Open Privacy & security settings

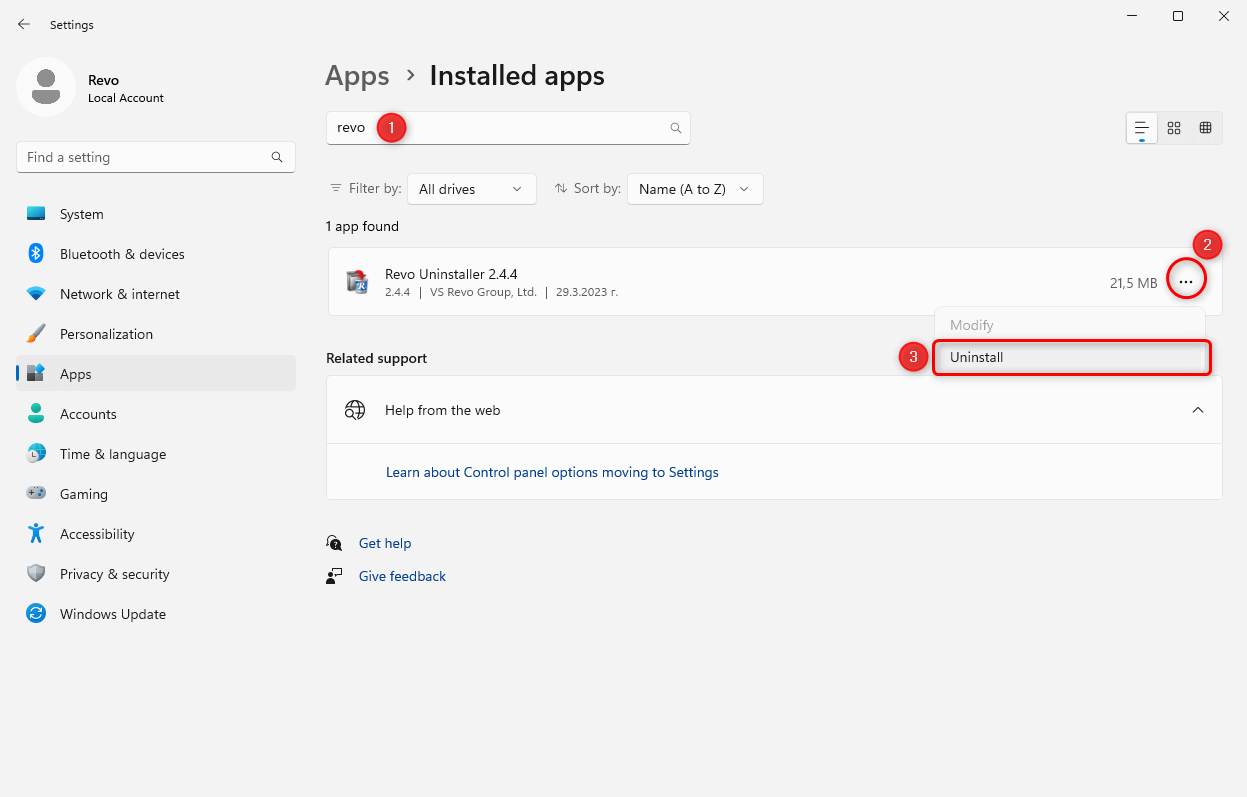(x=156, y=574)
